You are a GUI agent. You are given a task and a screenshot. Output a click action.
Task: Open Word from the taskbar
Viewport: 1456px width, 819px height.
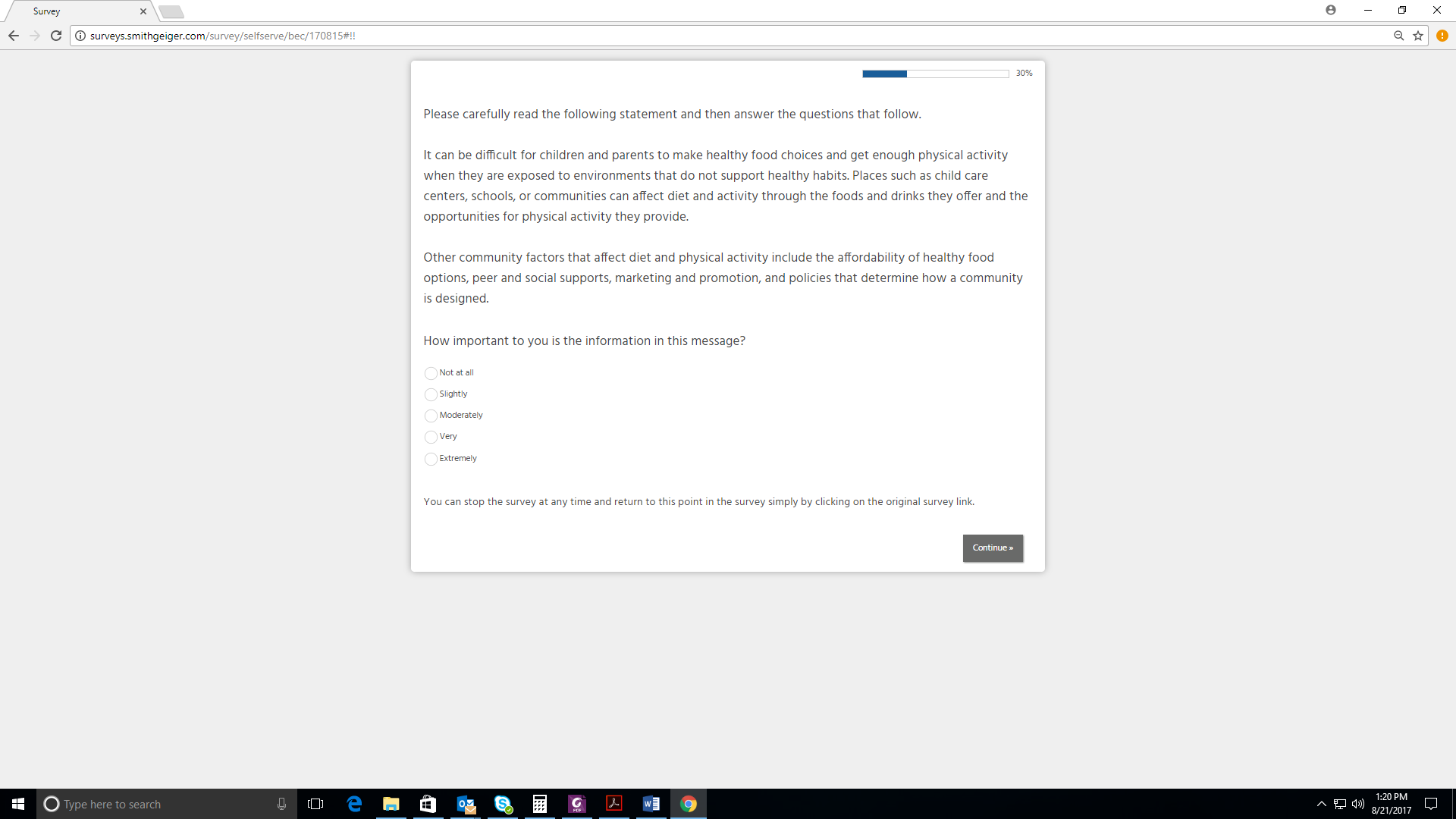click(651, 804)
